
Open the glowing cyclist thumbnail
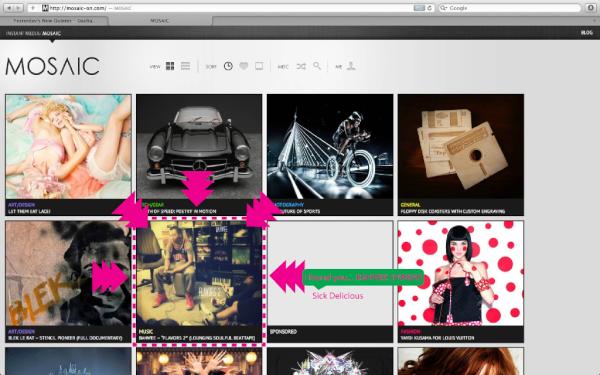(330, 147)
